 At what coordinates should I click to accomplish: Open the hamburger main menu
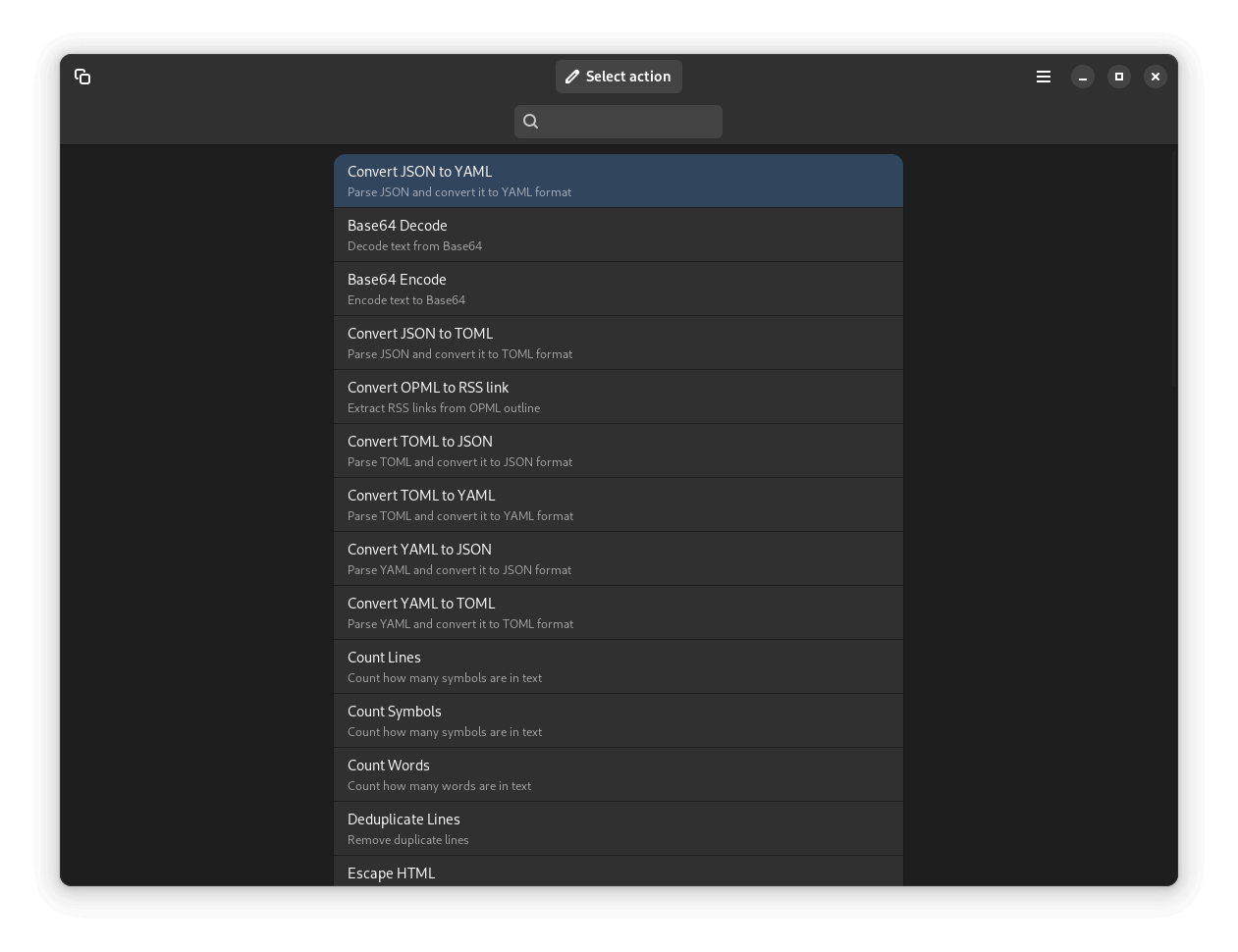1044,77
